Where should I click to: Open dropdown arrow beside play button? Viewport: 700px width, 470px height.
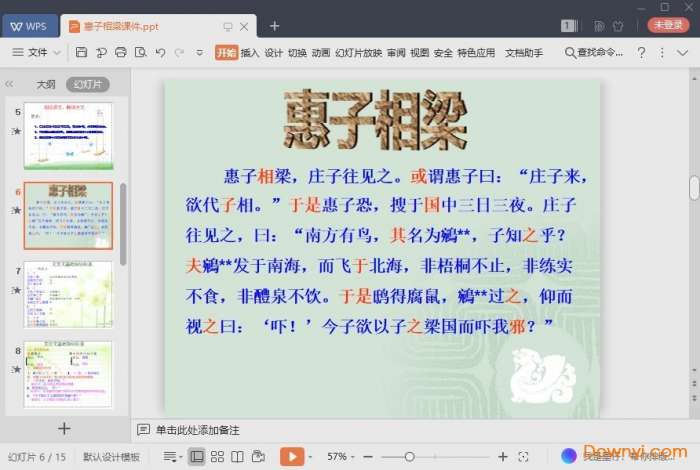[310, 457]
